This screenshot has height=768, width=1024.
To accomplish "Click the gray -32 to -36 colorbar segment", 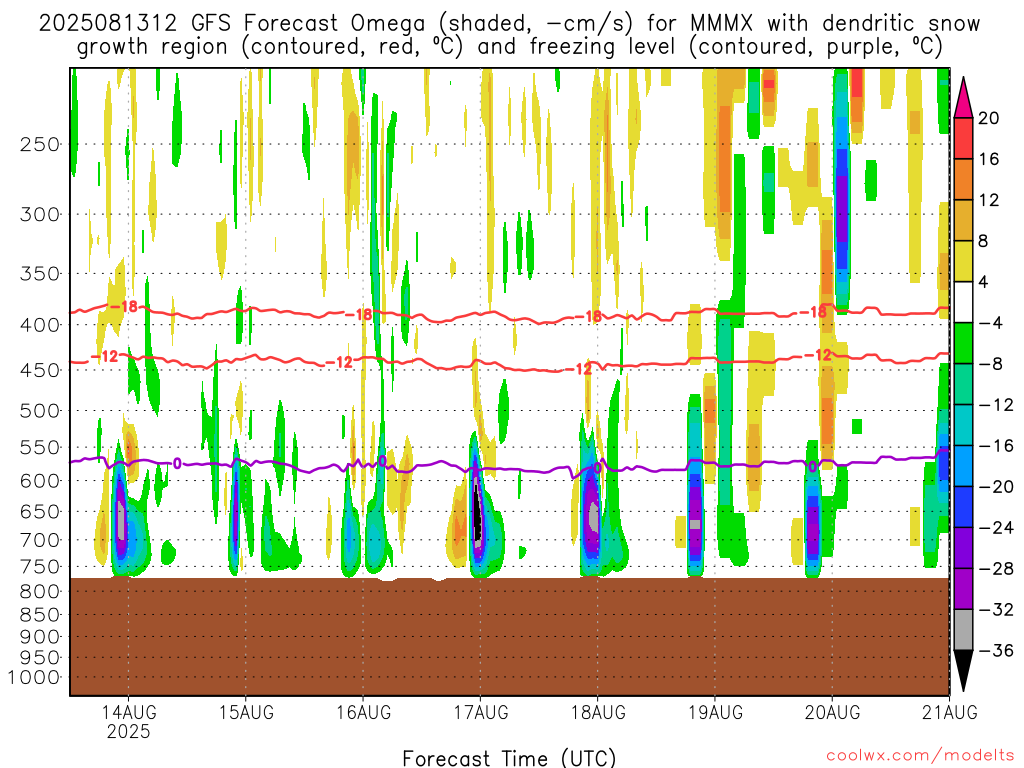I will (963, 630).
